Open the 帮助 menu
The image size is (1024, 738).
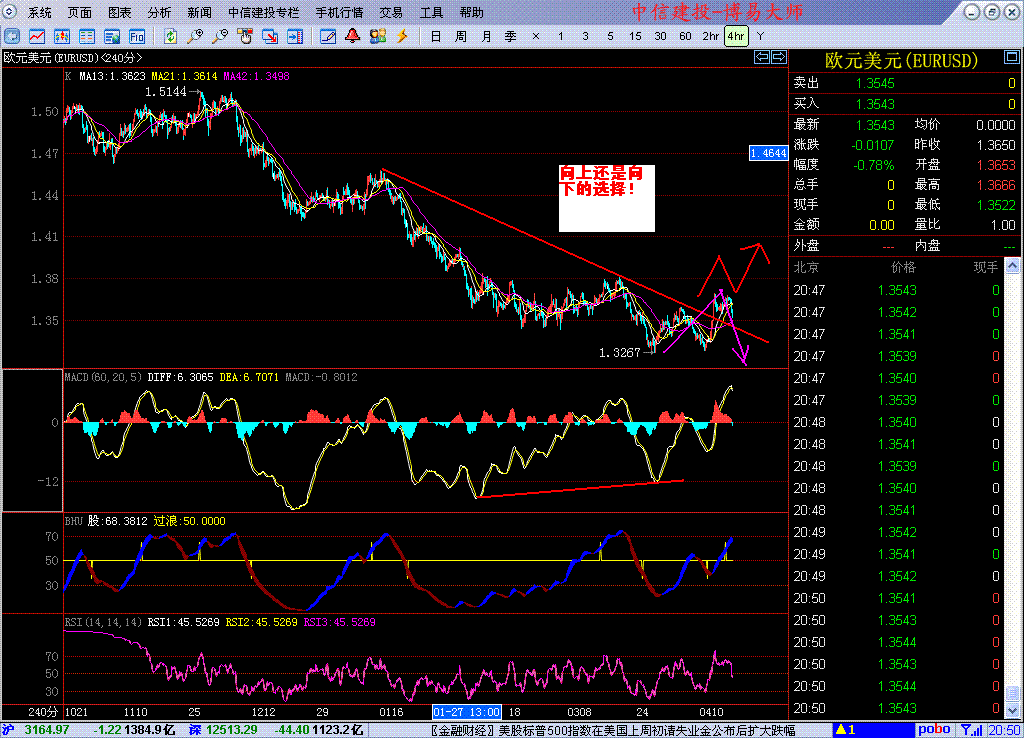(x=472, y=12)
